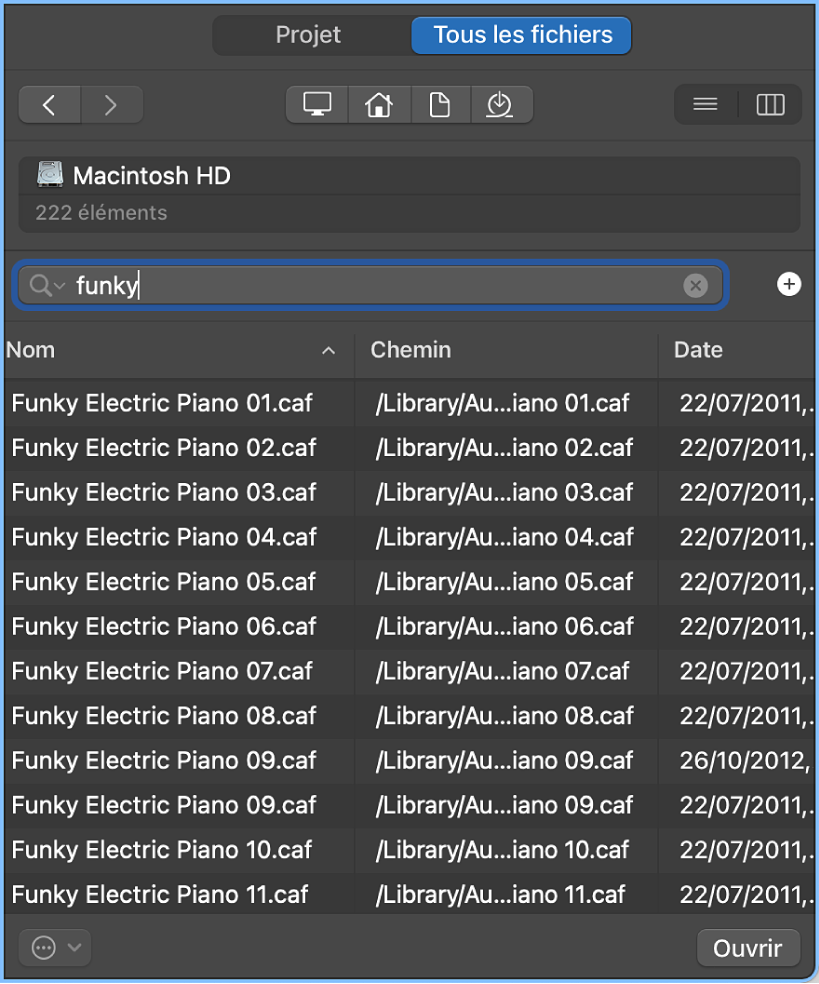Select Funky Electric Piano 11.caf
Screen dimensions: 819x984
(160, 894)
